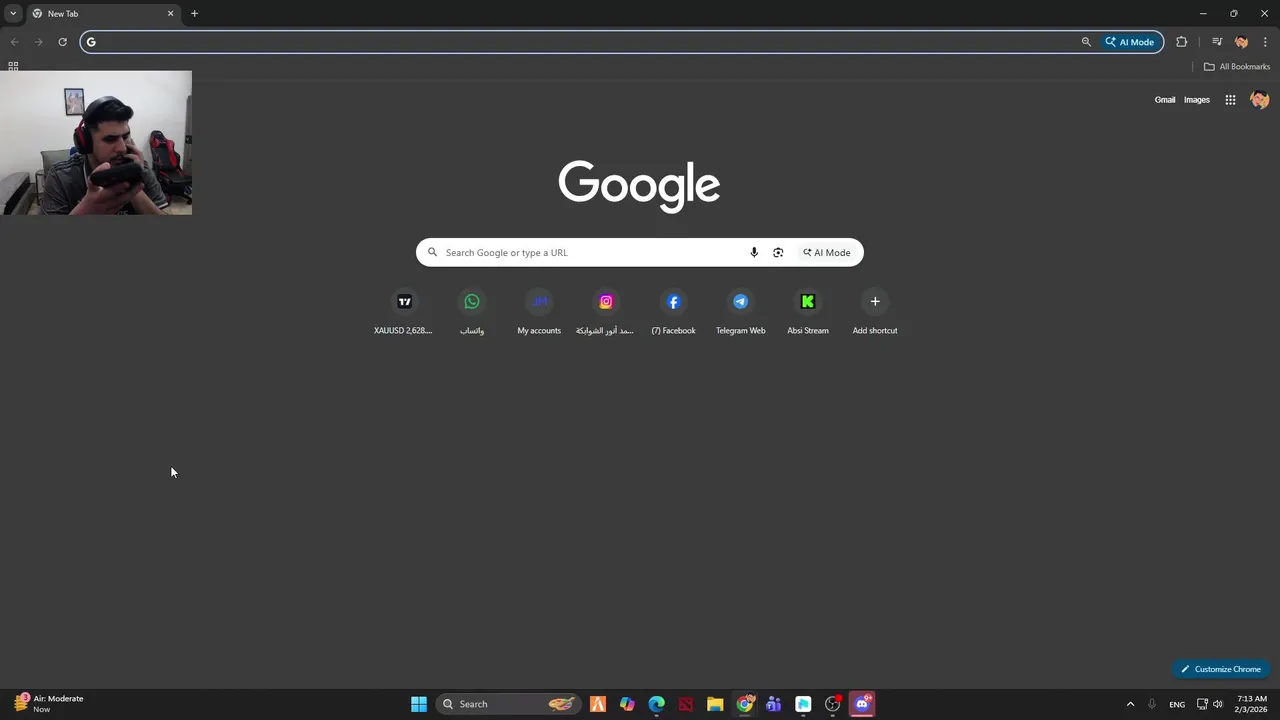Open the Windows Start menu
Image resolution: width=1280 pixels, height=720 pixels.
click(x=419, y=704)
